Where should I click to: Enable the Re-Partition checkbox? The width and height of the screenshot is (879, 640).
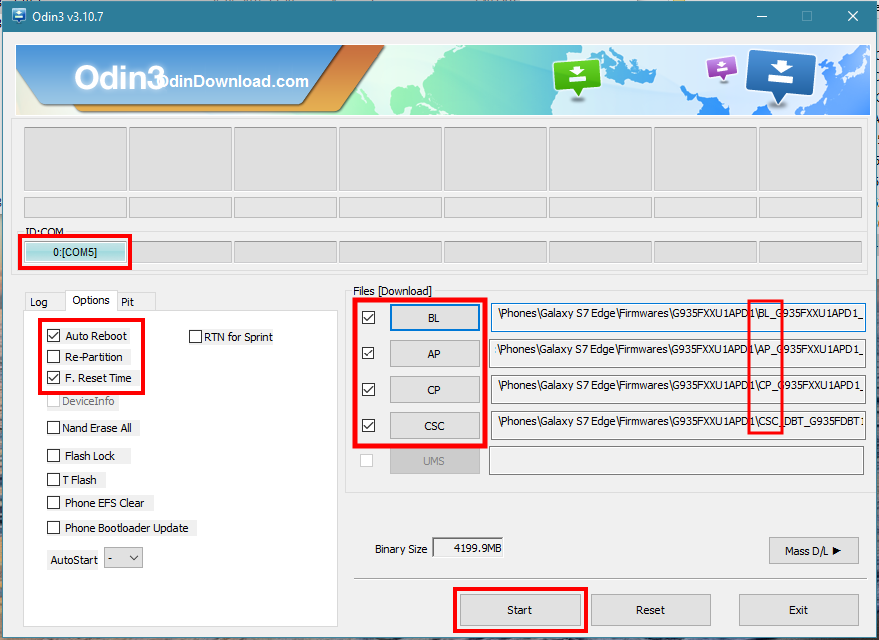(x=54, y=357)
